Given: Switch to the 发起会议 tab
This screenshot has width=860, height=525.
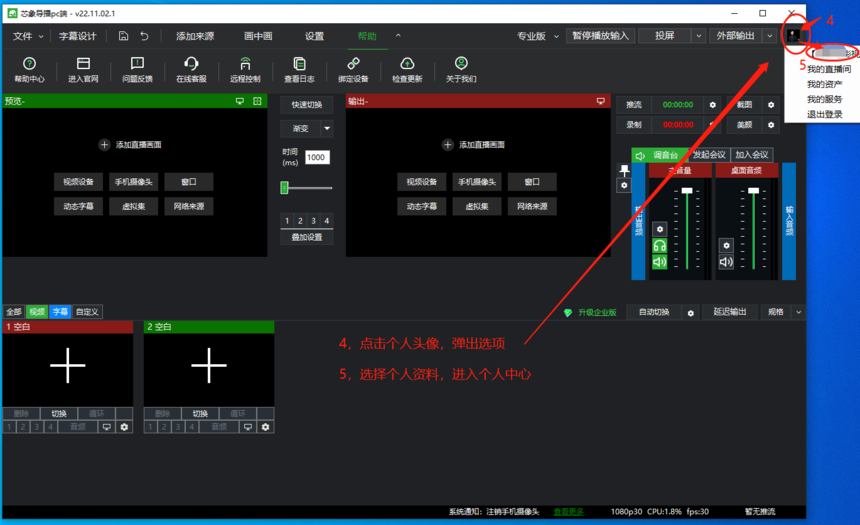Looking at the screenshot, I should [709, 155].
